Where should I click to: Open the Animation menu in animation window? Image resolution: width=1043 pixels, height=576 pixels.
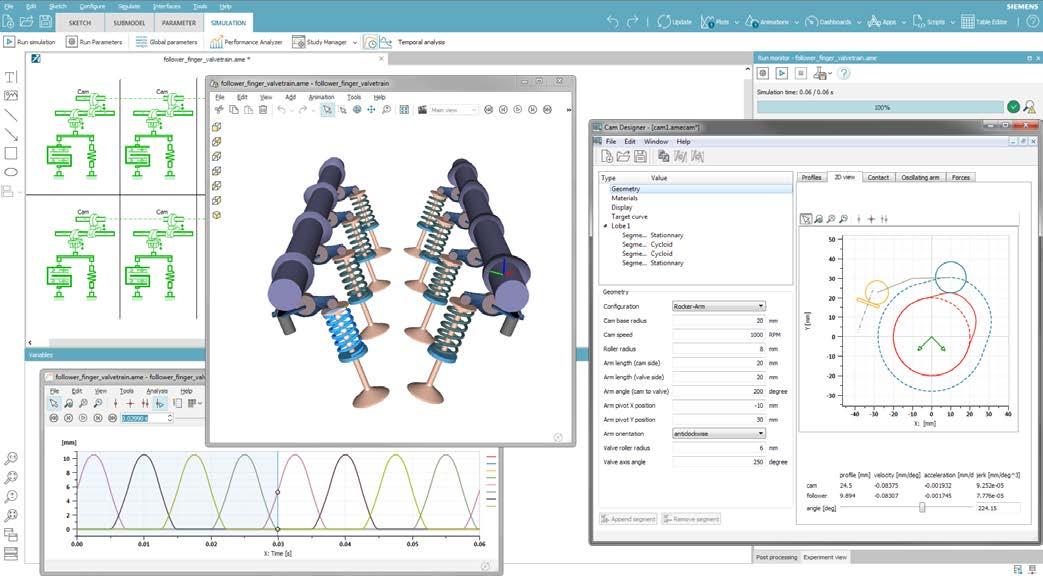321,97
